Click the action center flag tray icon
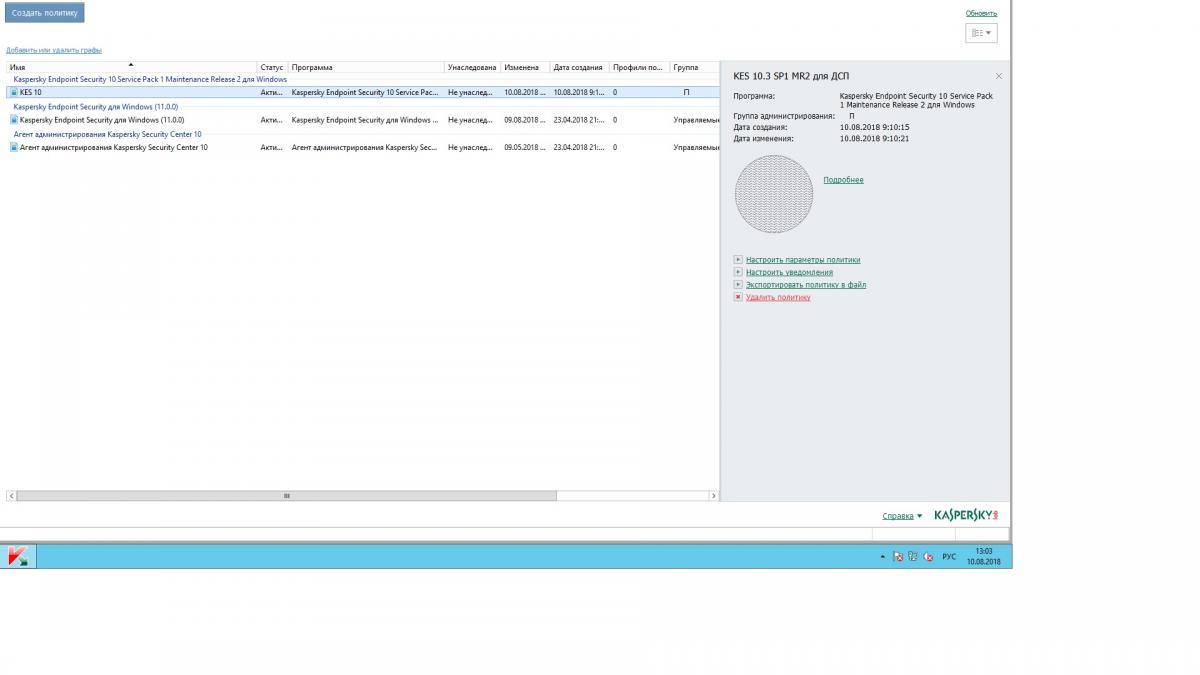The height and width of the screenshot is (675, 1200). [x=898, y=557]
